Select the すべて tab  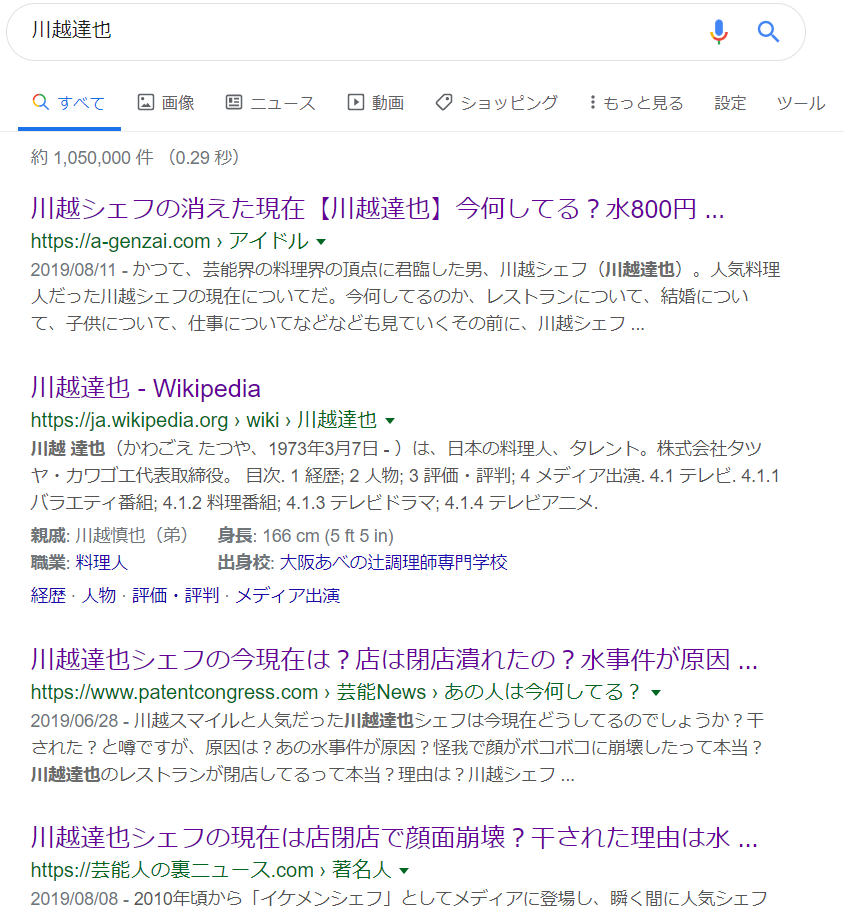click(x=69, y=103)
